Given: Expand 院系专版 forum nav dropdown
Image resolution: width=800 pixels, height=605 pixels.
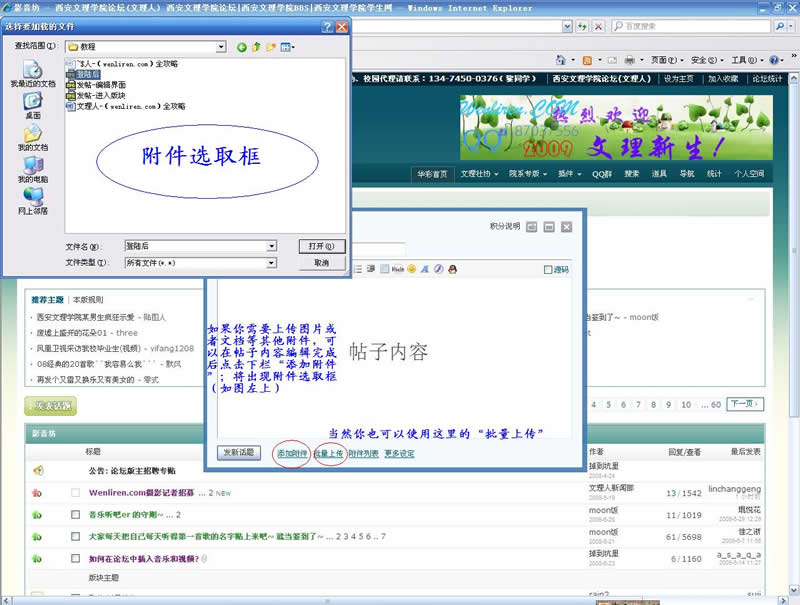Looking at the screenshot, I should pos(528,174).
